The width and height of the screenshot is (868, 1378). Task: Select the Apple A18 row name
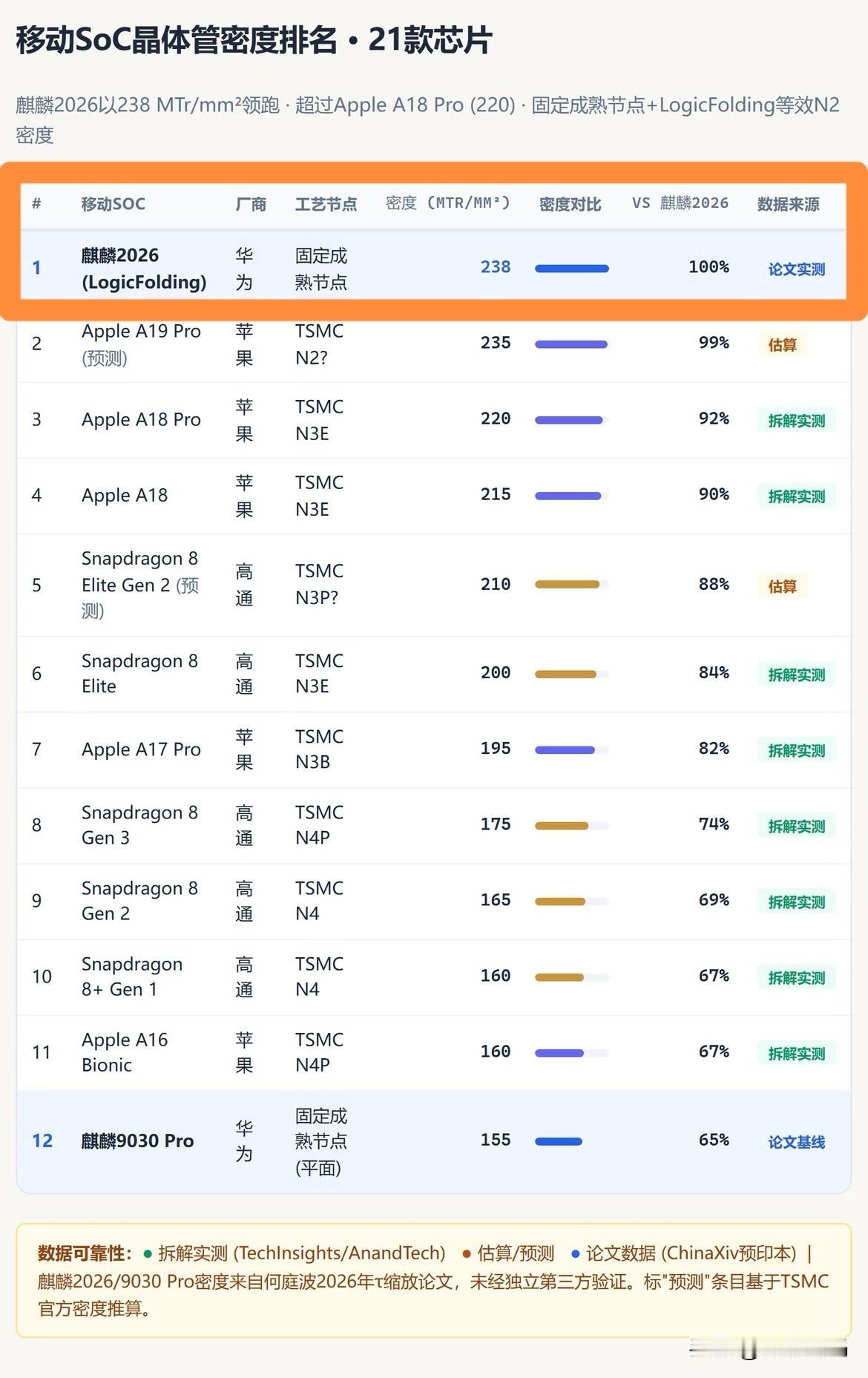pos(125,495)
